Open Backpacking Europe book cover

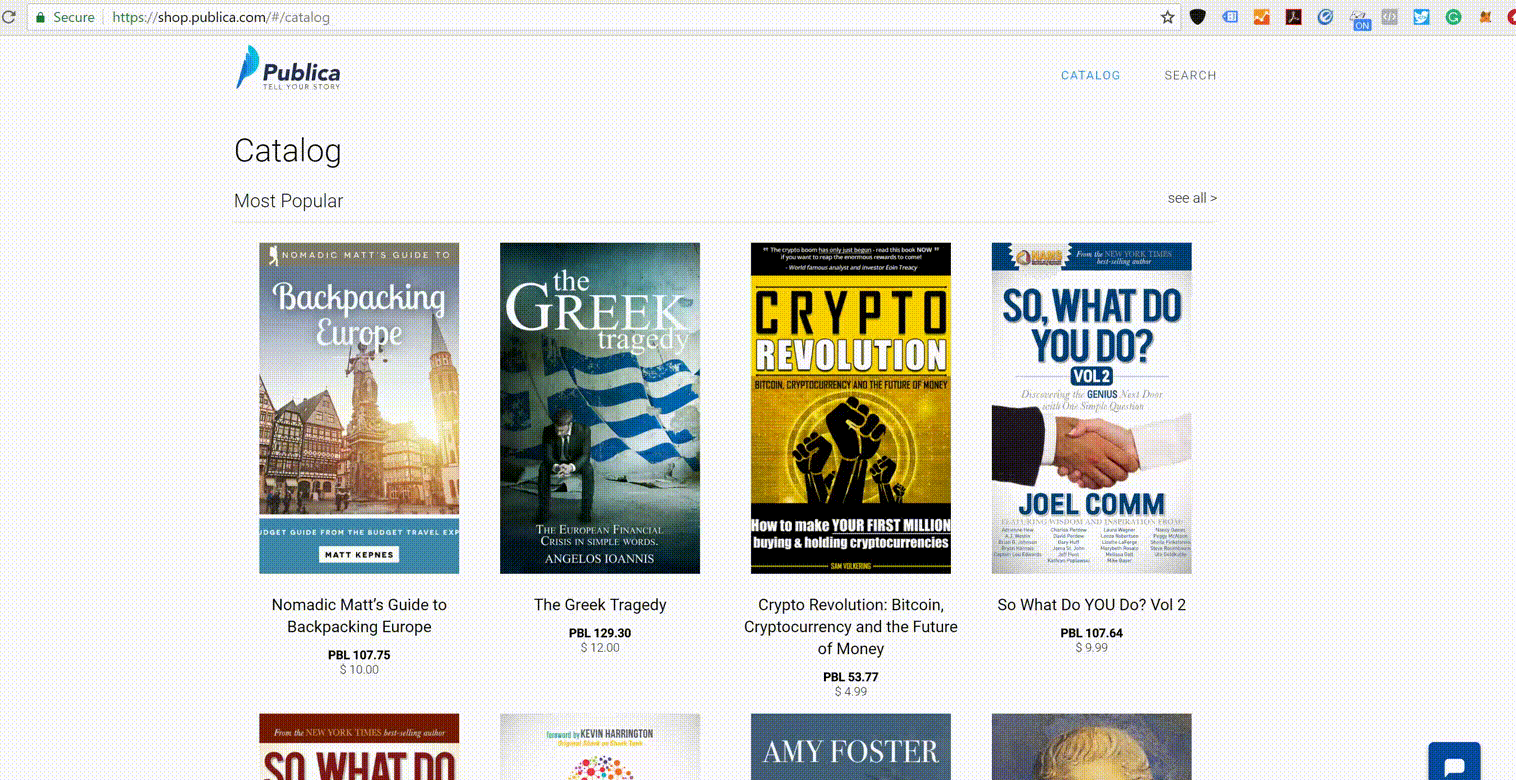tap(359, 408)
